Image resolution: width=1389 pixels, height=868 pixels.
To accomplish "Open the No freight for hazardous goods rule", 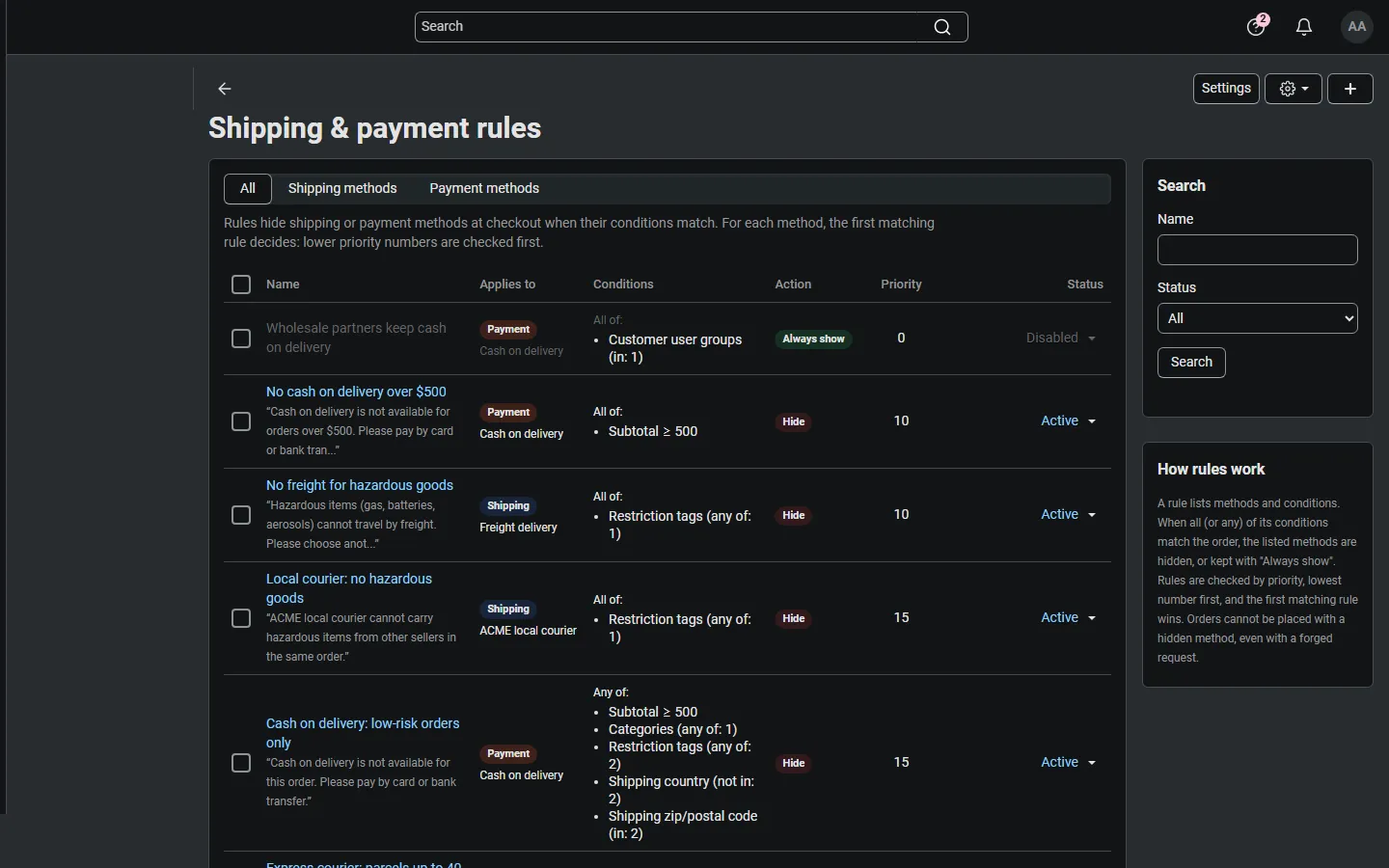I will (x=360, y=485).
